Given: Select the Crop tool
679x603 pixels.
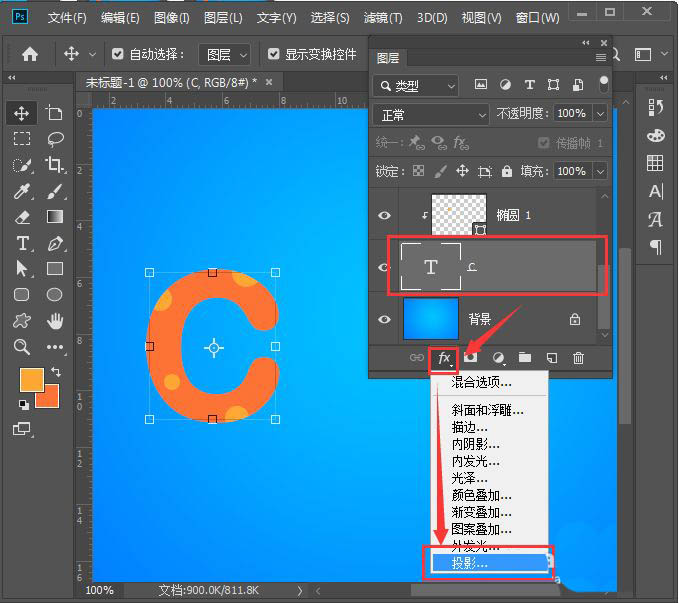Looking at the screenshot, I should click(x=55, y=165).
